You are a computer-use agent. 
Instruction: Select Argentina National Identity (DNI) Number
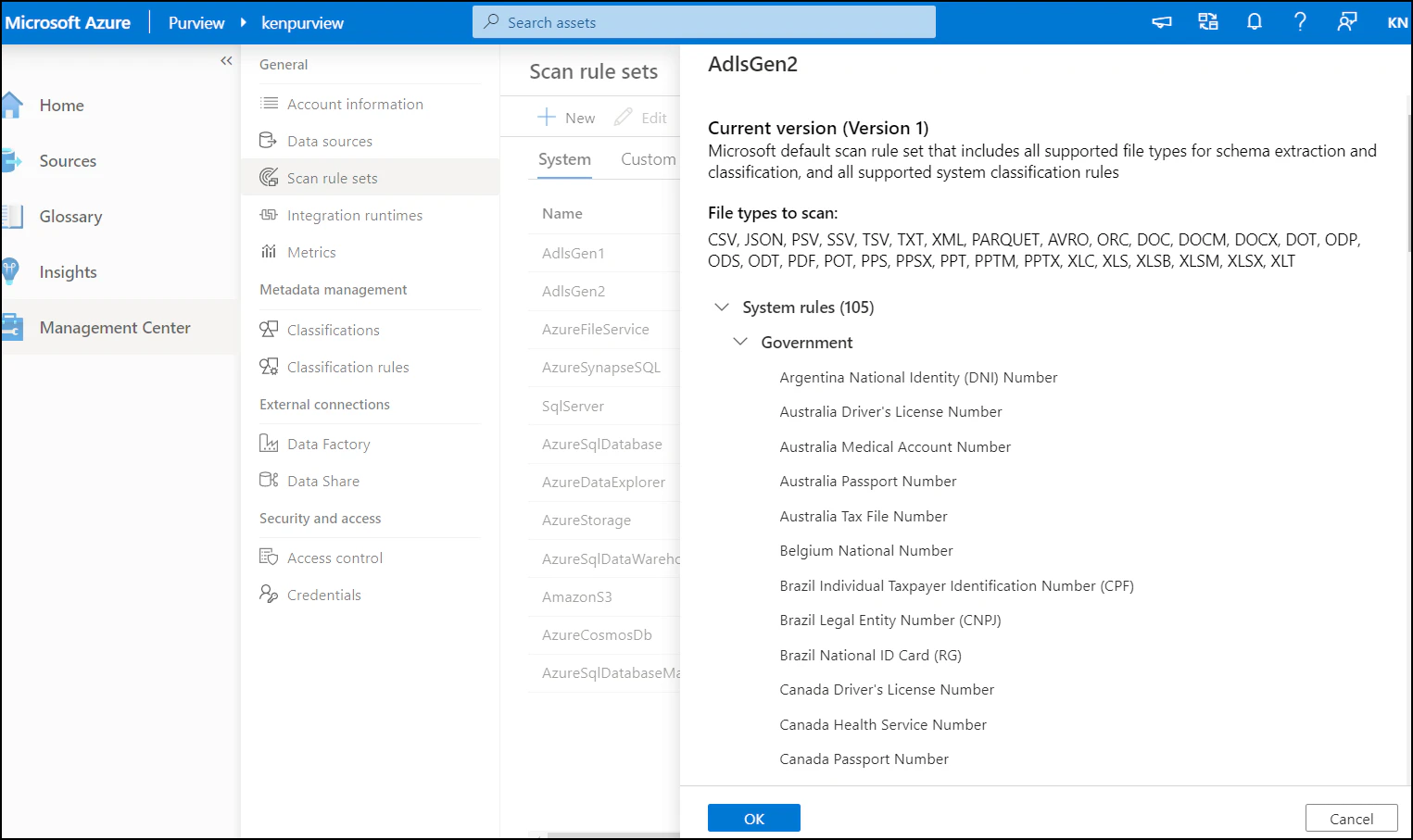918,377
